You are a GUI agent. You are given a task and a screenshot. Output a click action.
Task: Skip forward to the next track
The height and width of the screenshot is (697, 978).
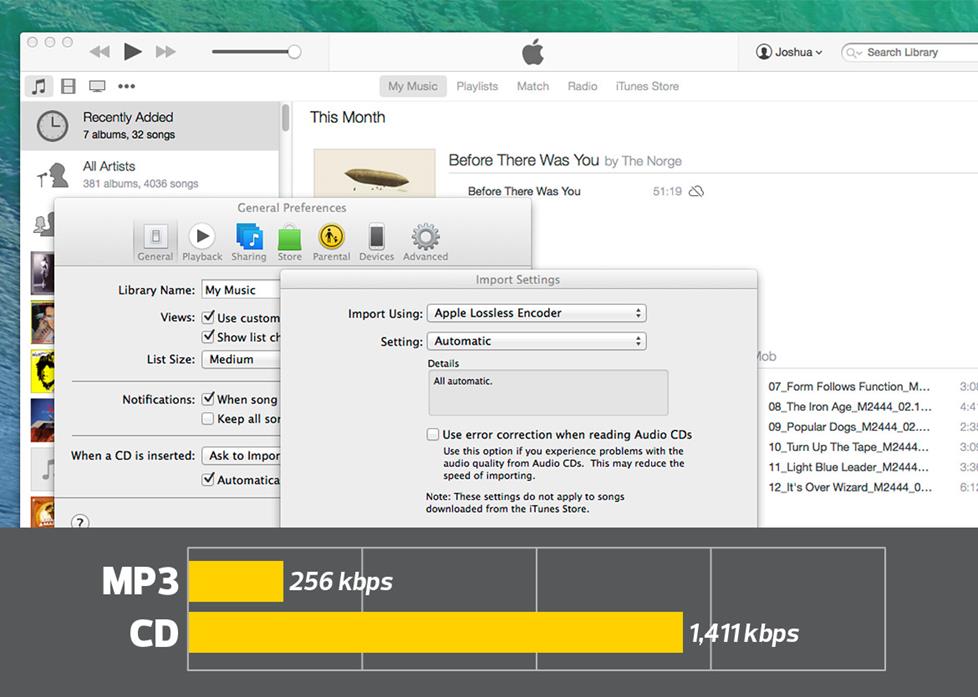[165, 52]
